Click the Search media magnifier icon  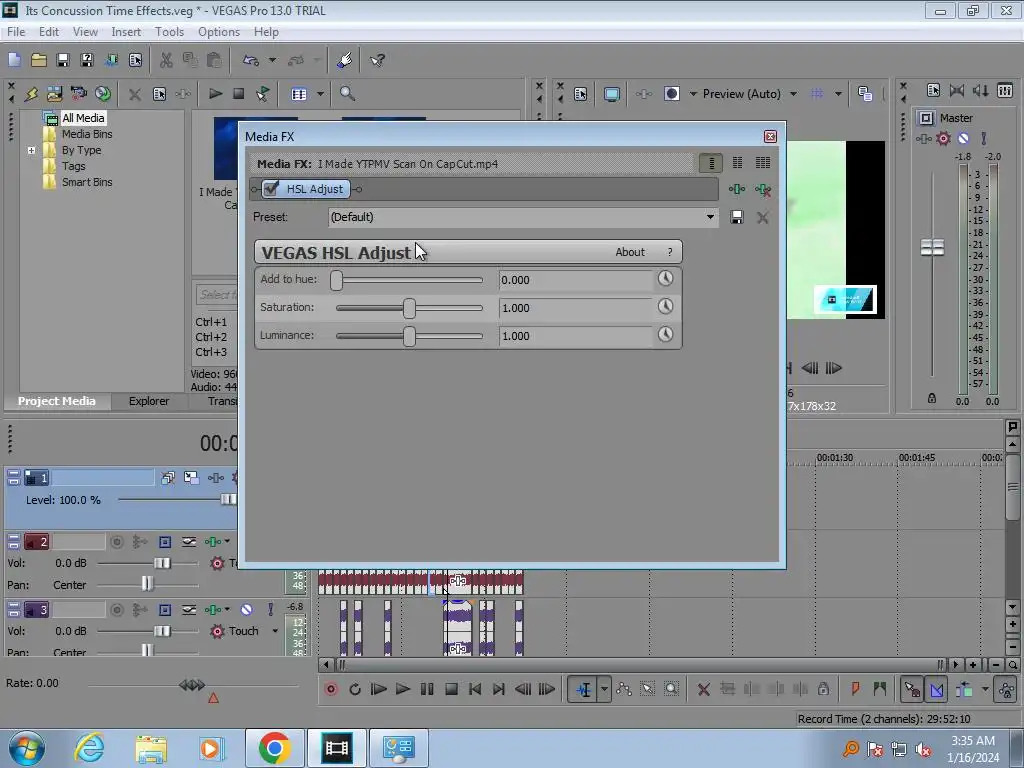[x=347, y=93]
